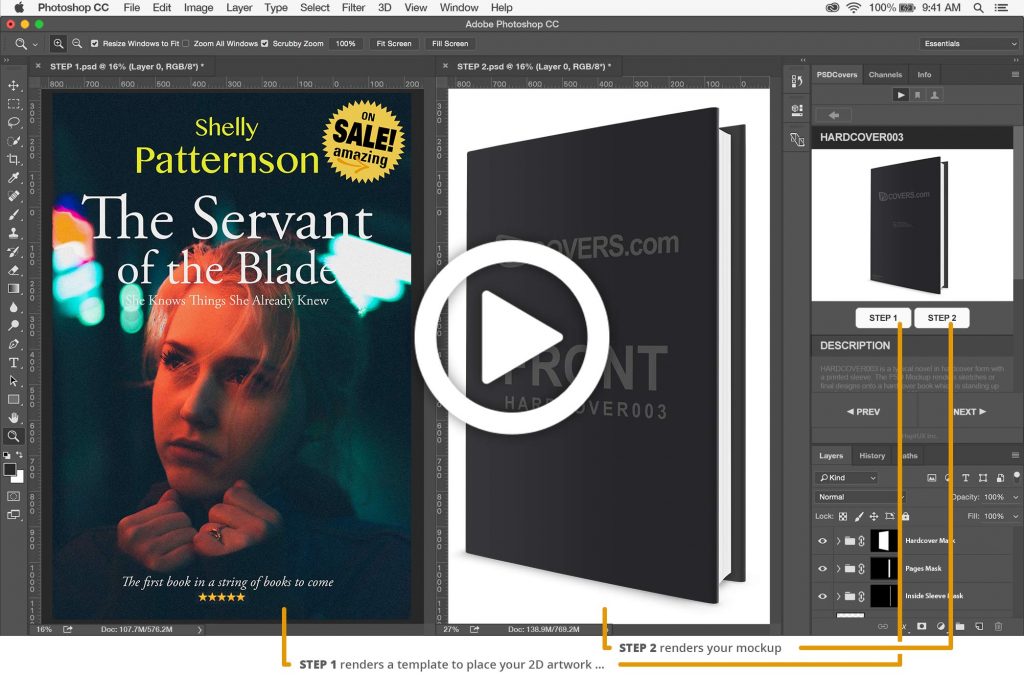Open zoom tool preset picker arrow
The height and width of the screenshot is (675, 1024).
35,44
